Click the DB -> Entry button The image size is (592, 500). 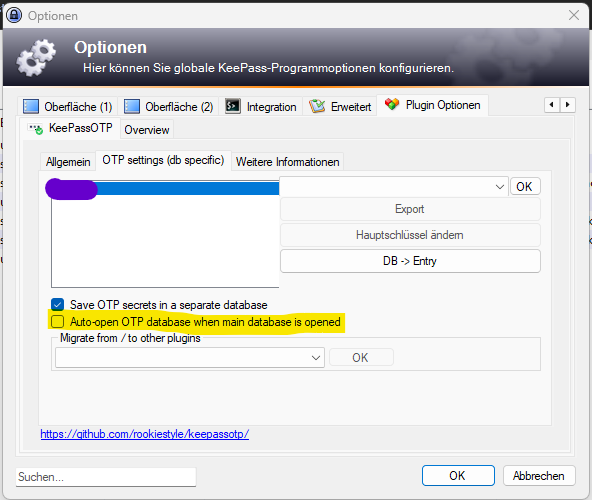[410, 261]
